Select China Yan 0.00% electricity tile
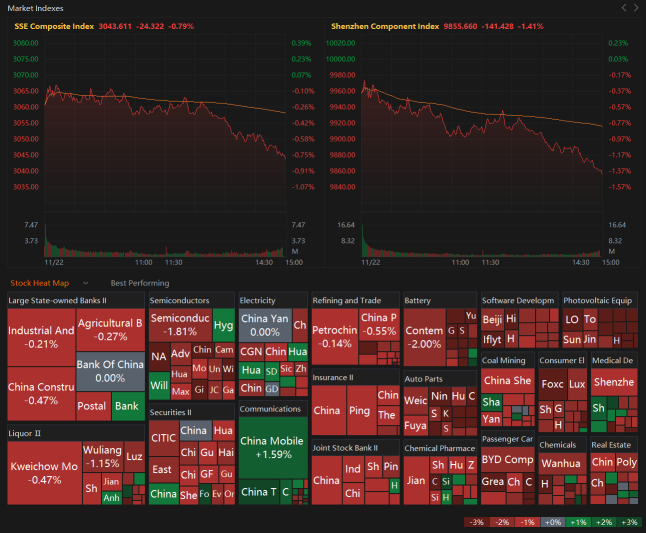 click(265, 325)
